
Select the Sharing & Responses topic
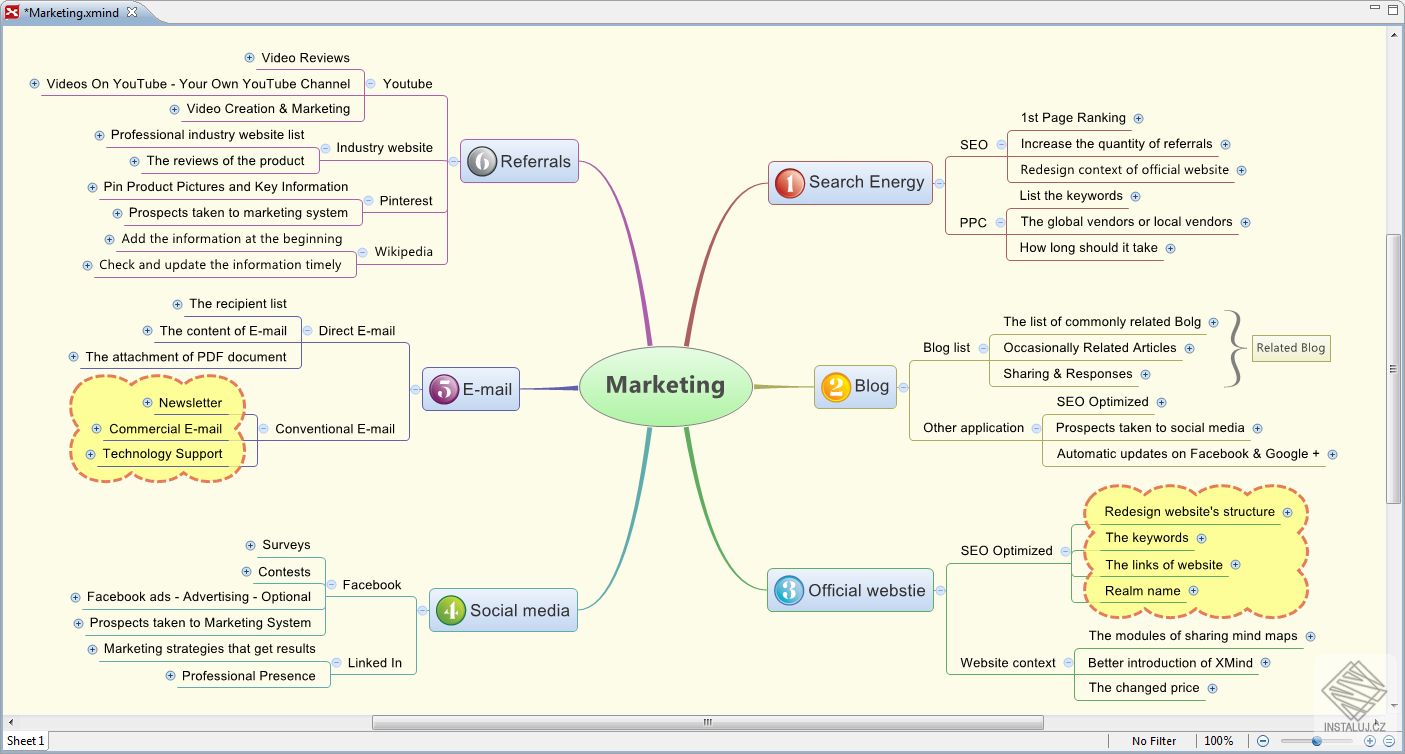point(1068,374)
